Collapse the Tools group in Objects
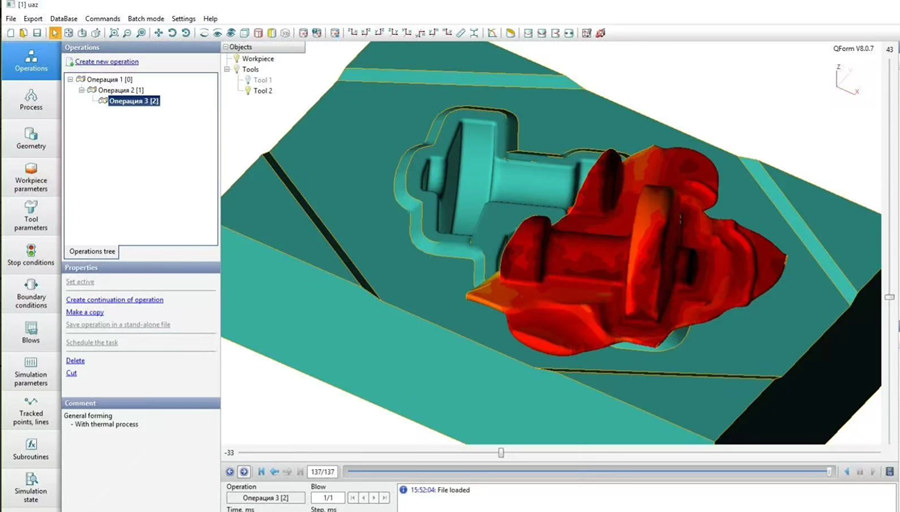Viewport: 900px width, 512px height. pyautogui.click(x=227, y=69)
